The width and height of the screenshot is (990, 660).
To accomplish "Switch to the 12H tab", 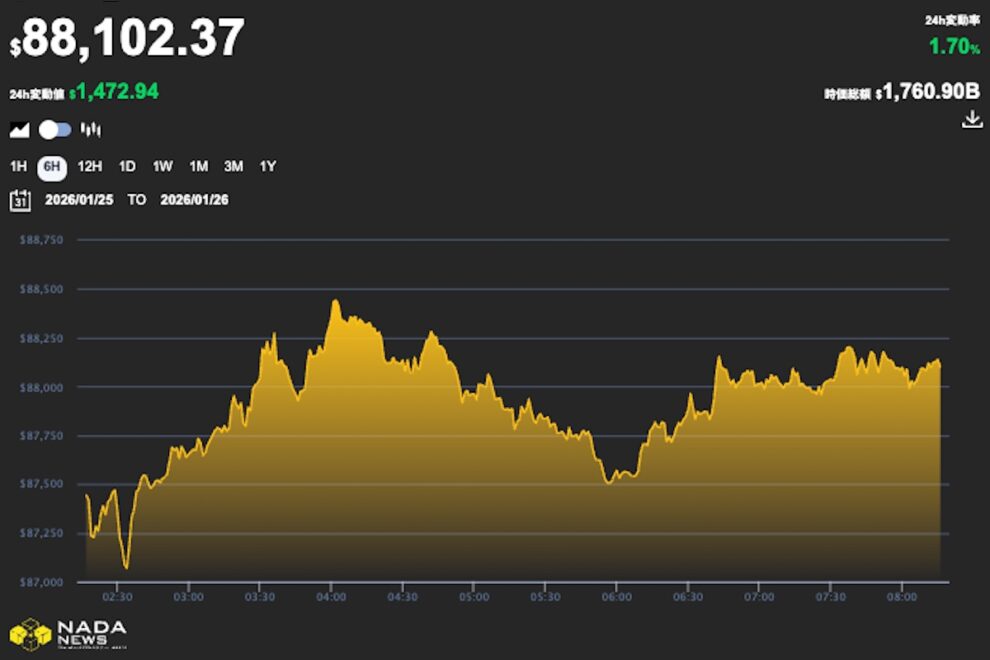I will point(90,167).
